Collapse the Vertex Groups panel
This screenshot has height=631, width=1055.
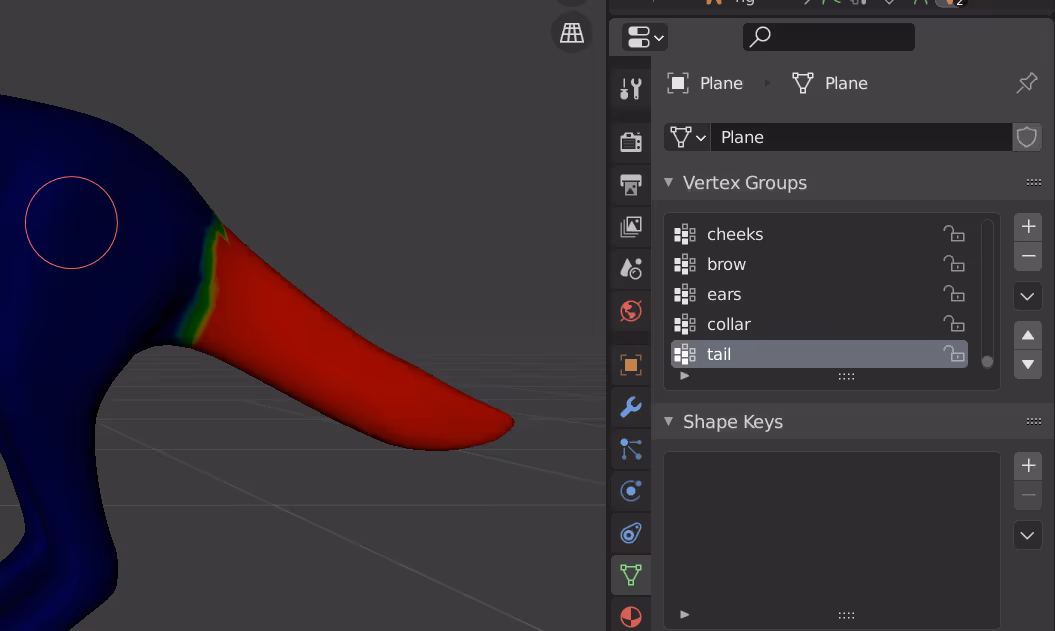click(669, 182)
